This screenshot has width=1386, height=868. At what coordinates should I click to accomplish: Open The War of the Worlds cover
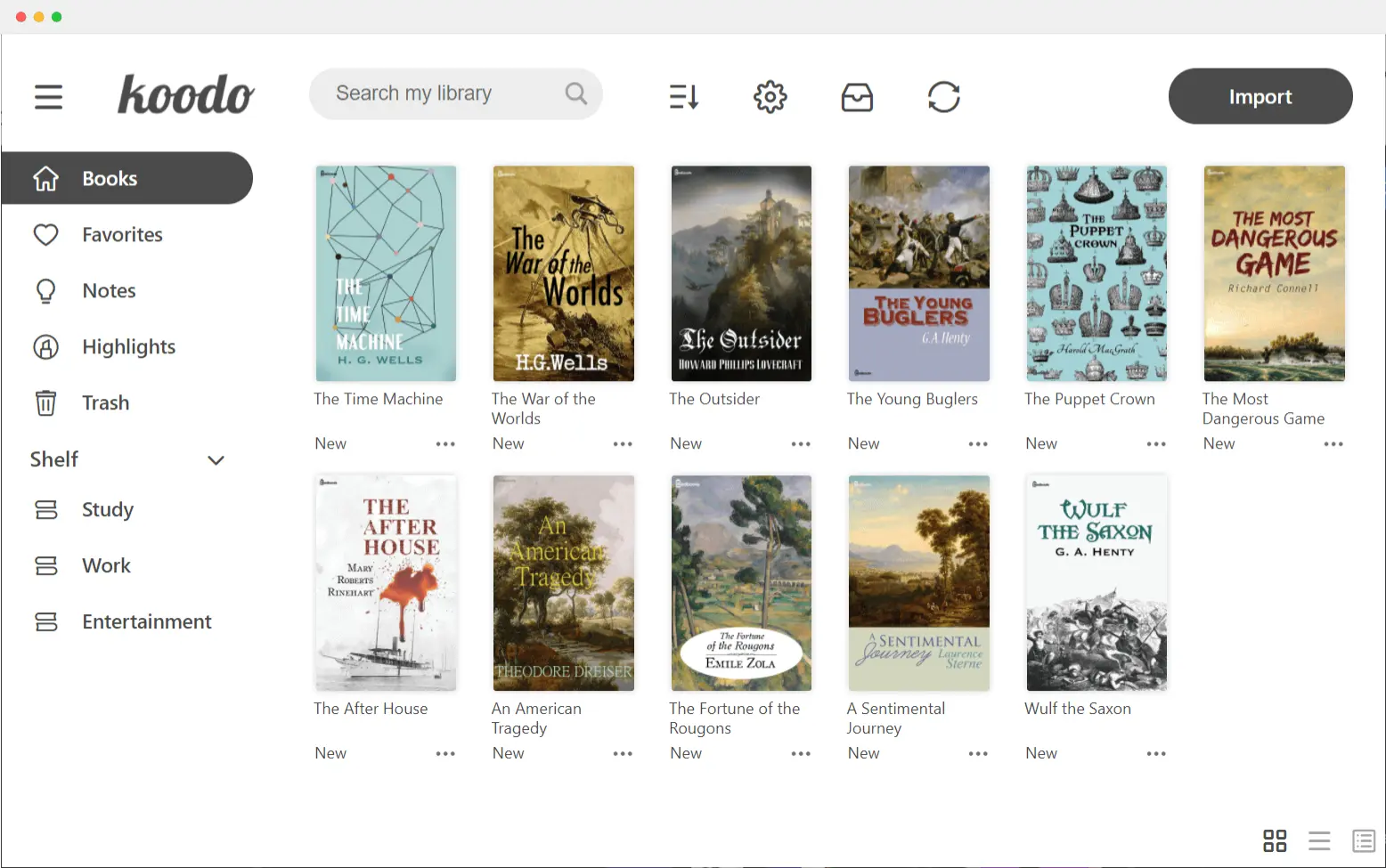click(564, 273)
